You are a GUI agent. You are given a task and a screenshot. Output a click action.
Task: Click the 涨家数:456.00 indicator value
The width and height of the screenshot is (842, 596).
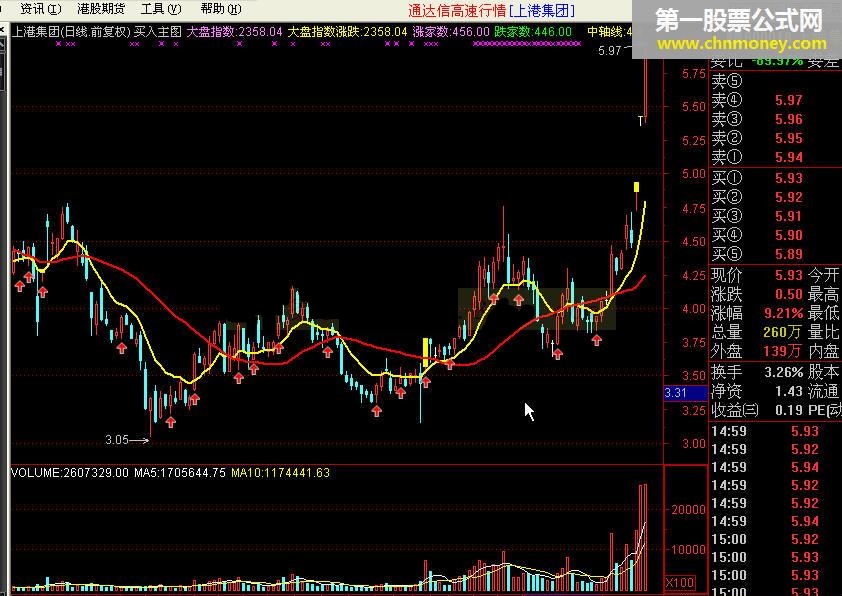click(451, 32)
